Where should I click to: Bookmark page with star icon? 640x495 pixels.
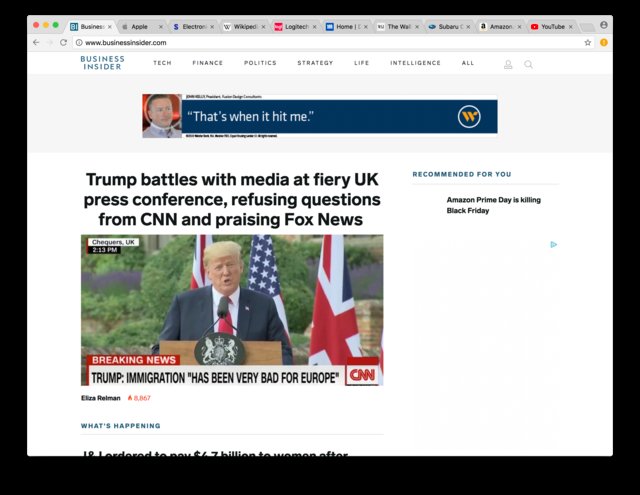587,42
